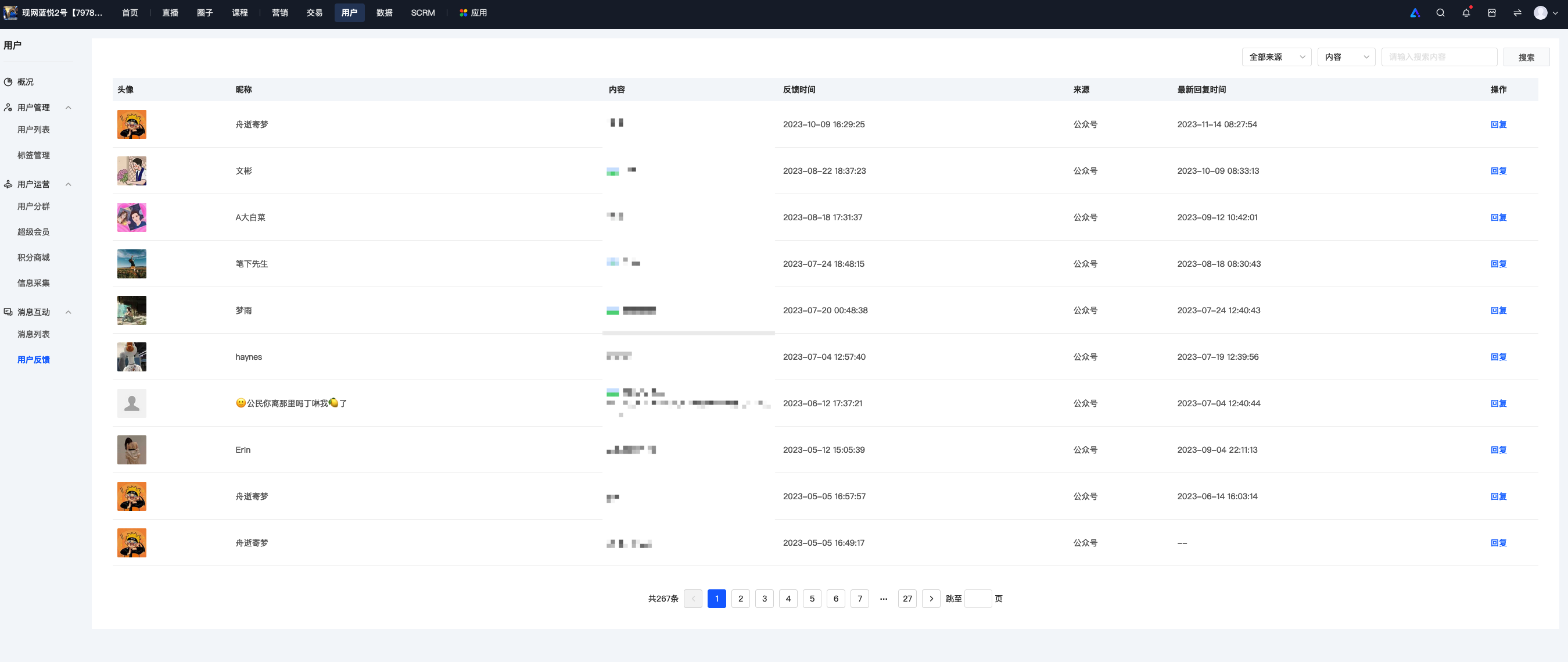Jump to last page 27
This screenshot has width=1568, height=662.
point(907,599)
